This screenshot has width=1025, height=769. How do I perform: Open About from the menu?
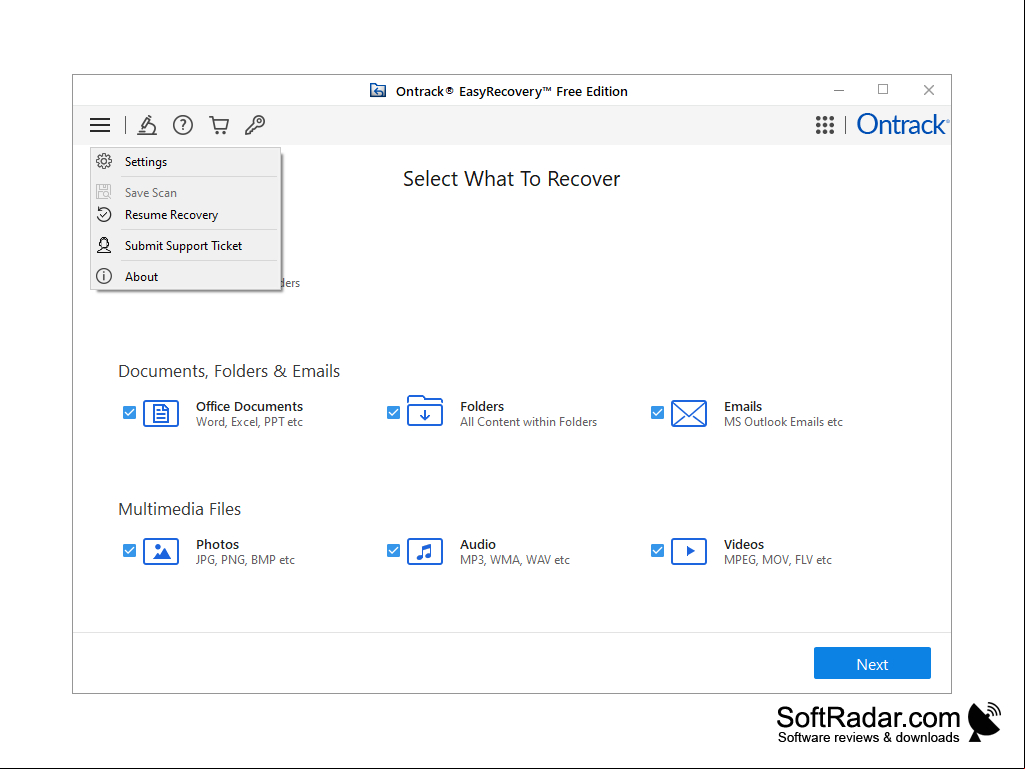point(186,276)
